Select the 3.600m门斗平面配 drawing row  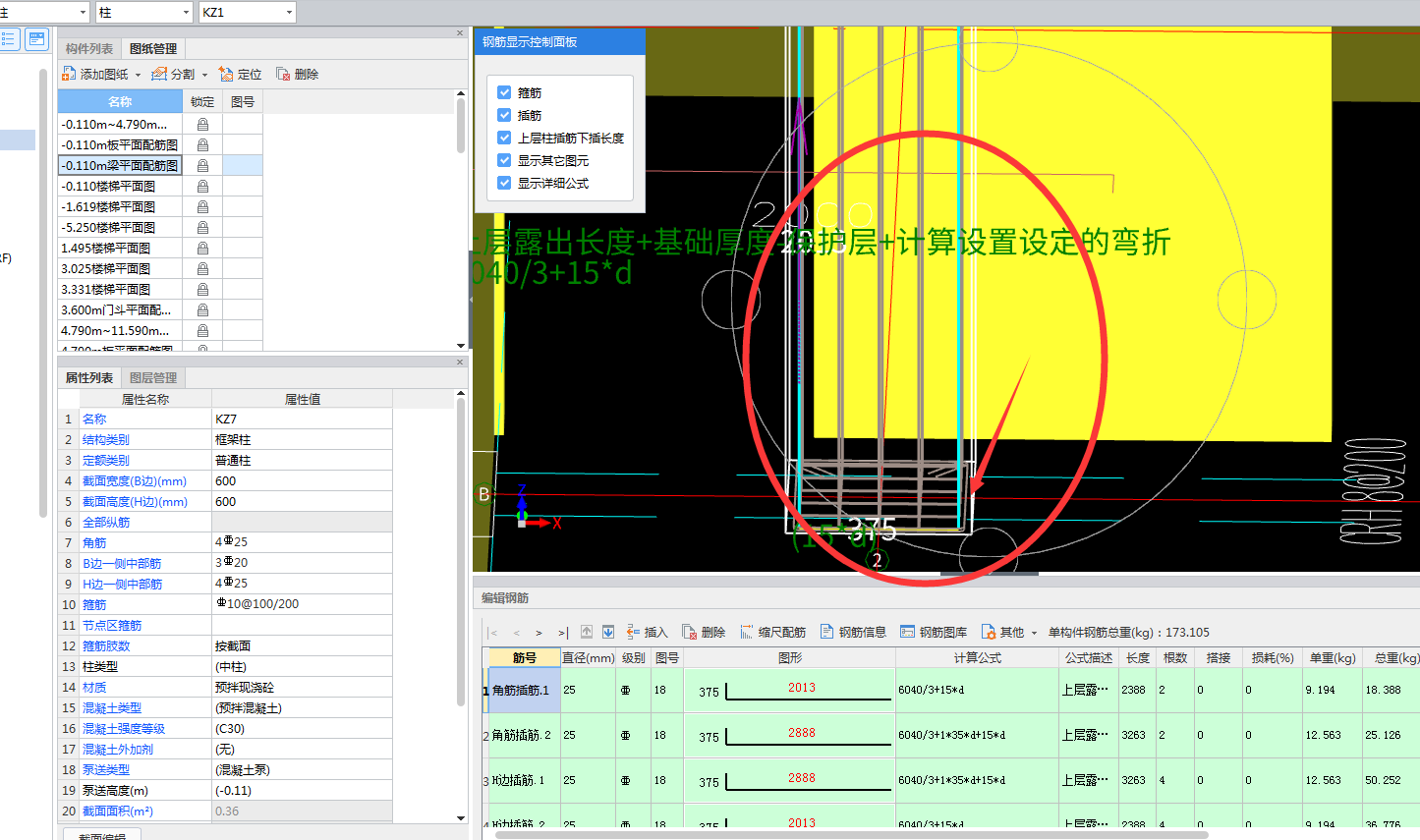120,310
